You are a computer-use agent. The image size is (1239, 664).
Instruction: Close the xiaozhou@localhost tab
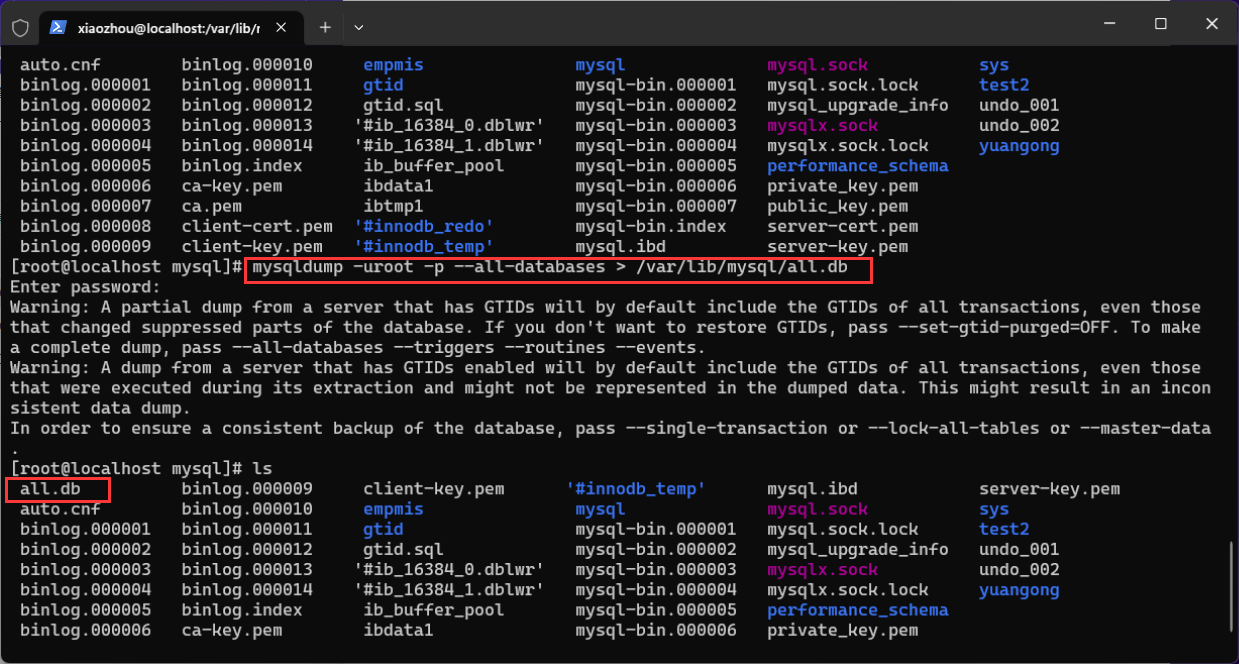click(x=281, y=28)
